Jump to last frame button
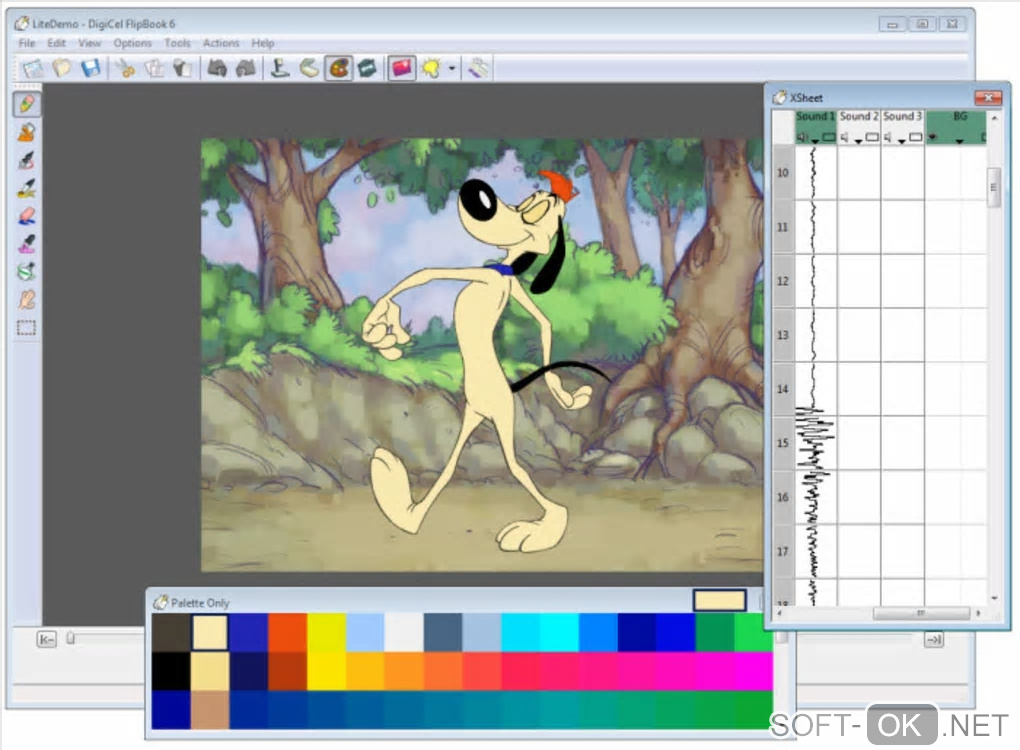Screen dimensions: 1020x750 934,639
